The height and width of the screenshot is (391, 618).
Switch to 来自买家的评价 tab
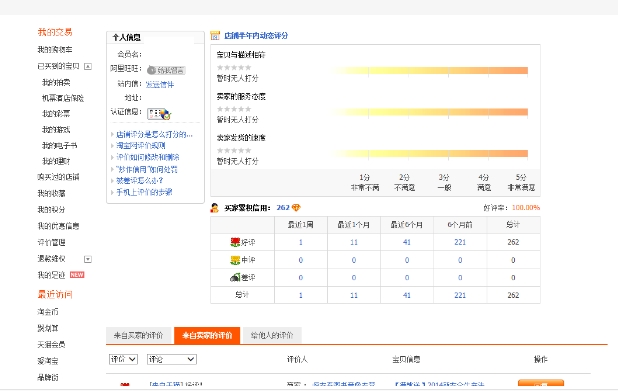click(x=138, y=335)
